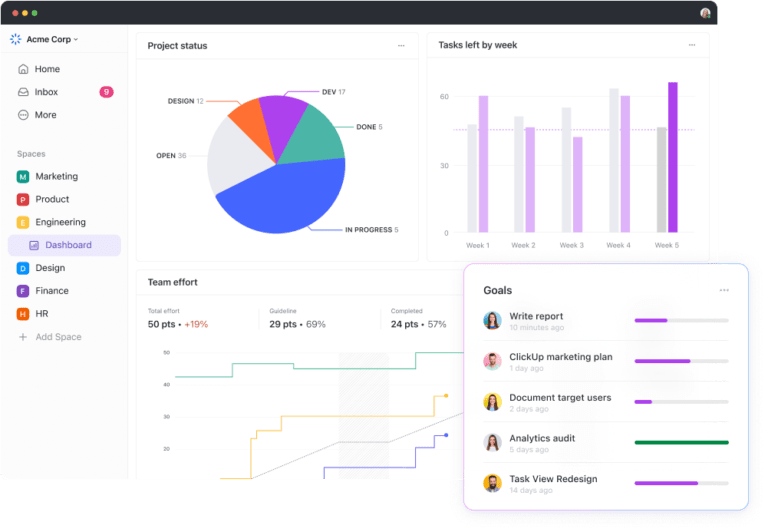Open the purple Finance space icon

pyautogui.click(x=23, y=291)
